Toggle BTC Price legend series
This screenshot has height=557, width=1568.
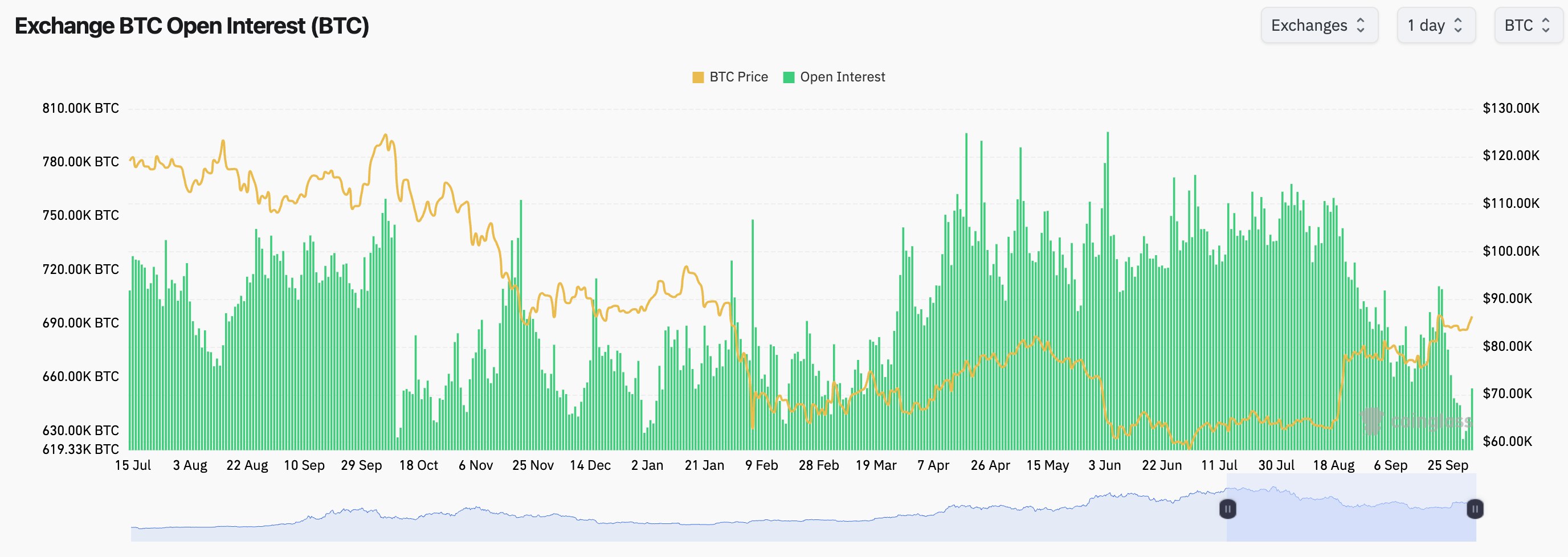click(730, 77)
